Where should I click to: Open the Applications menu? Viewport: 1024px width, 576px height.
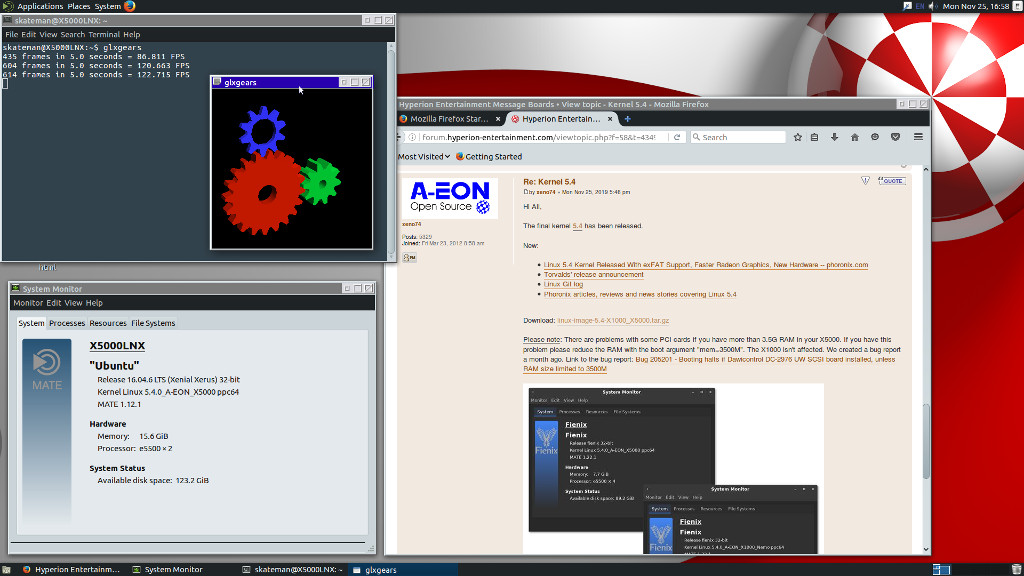pyautogui.click(x=40, y=6)
